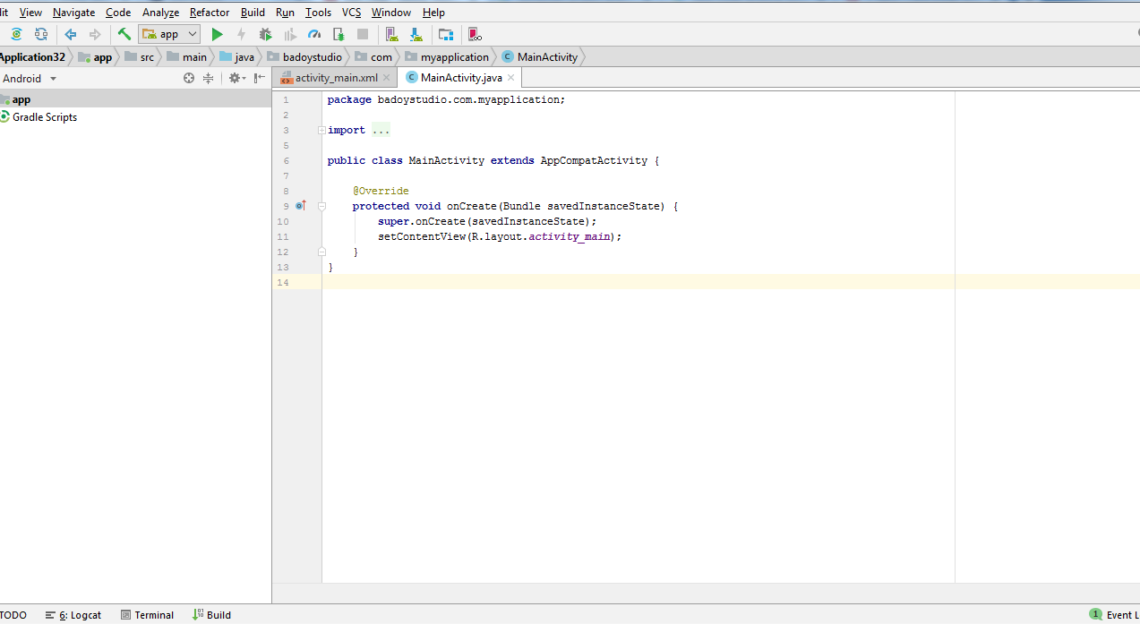Viewport: 1140px width, 624px height.
Task: Navigate back with the left arrow icon
Action: click(70, 34)
